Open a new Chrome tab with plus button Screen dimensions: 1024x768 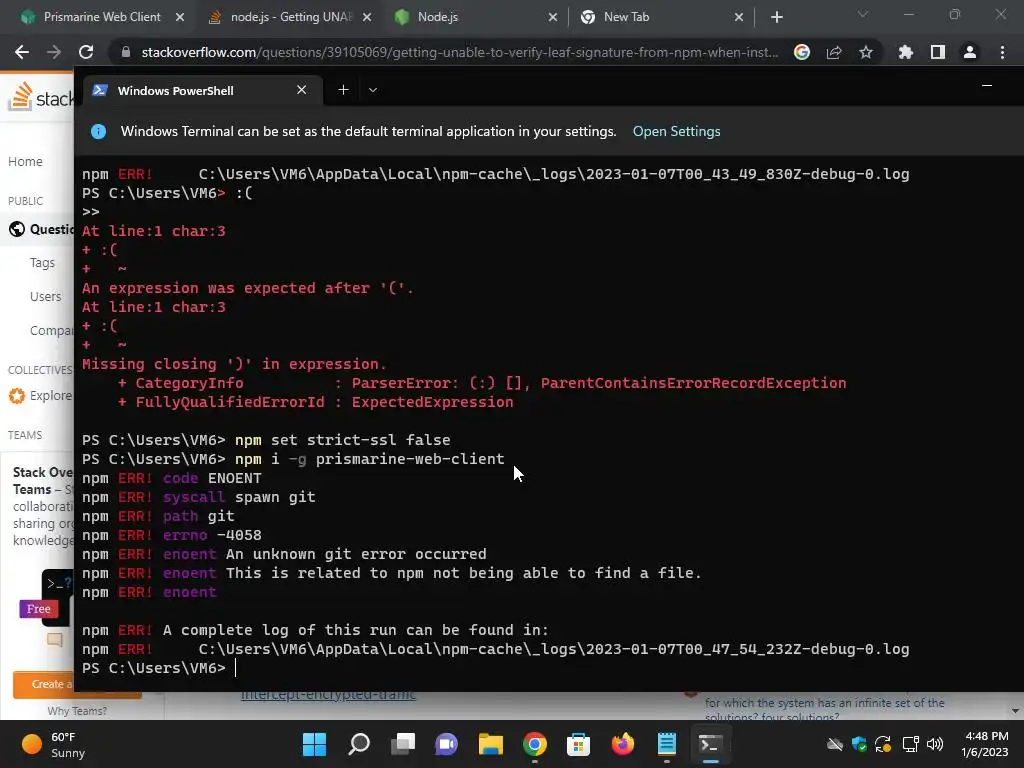point(776,17)
